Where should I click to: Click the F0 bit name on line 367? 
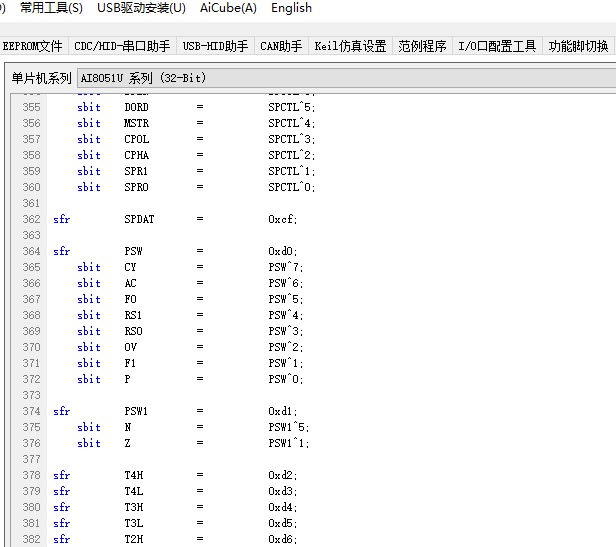(x=130, y=299)
